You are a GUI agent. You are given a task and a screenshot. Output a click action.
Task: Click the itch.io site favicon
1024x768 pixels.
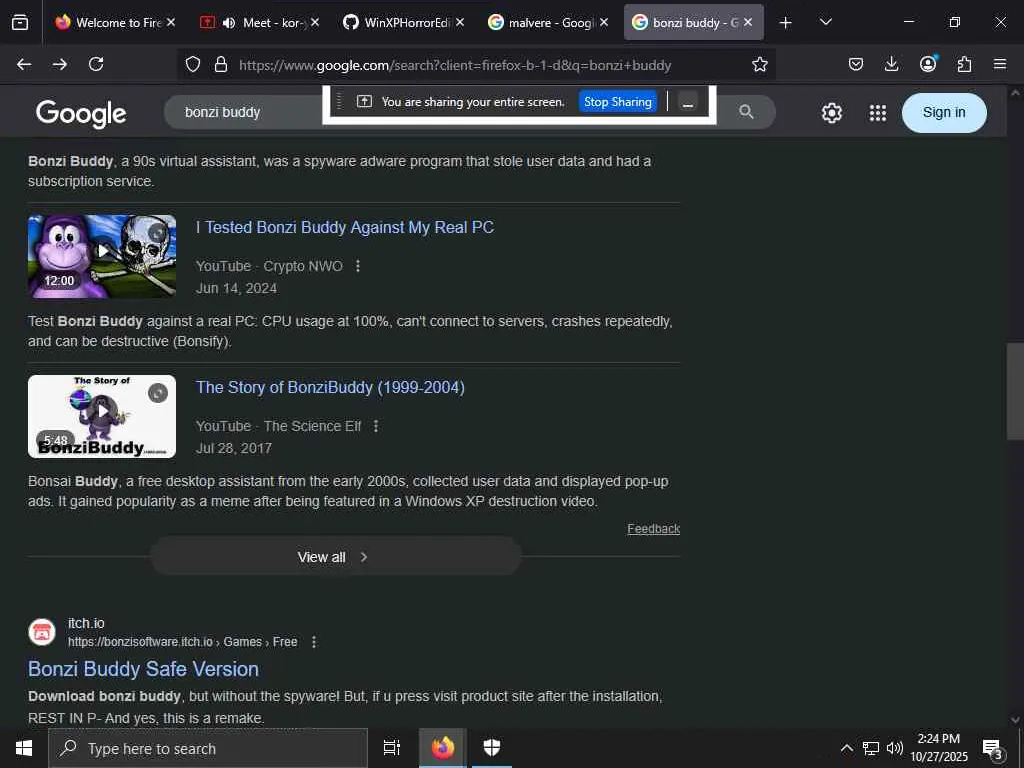pos(42,632)
